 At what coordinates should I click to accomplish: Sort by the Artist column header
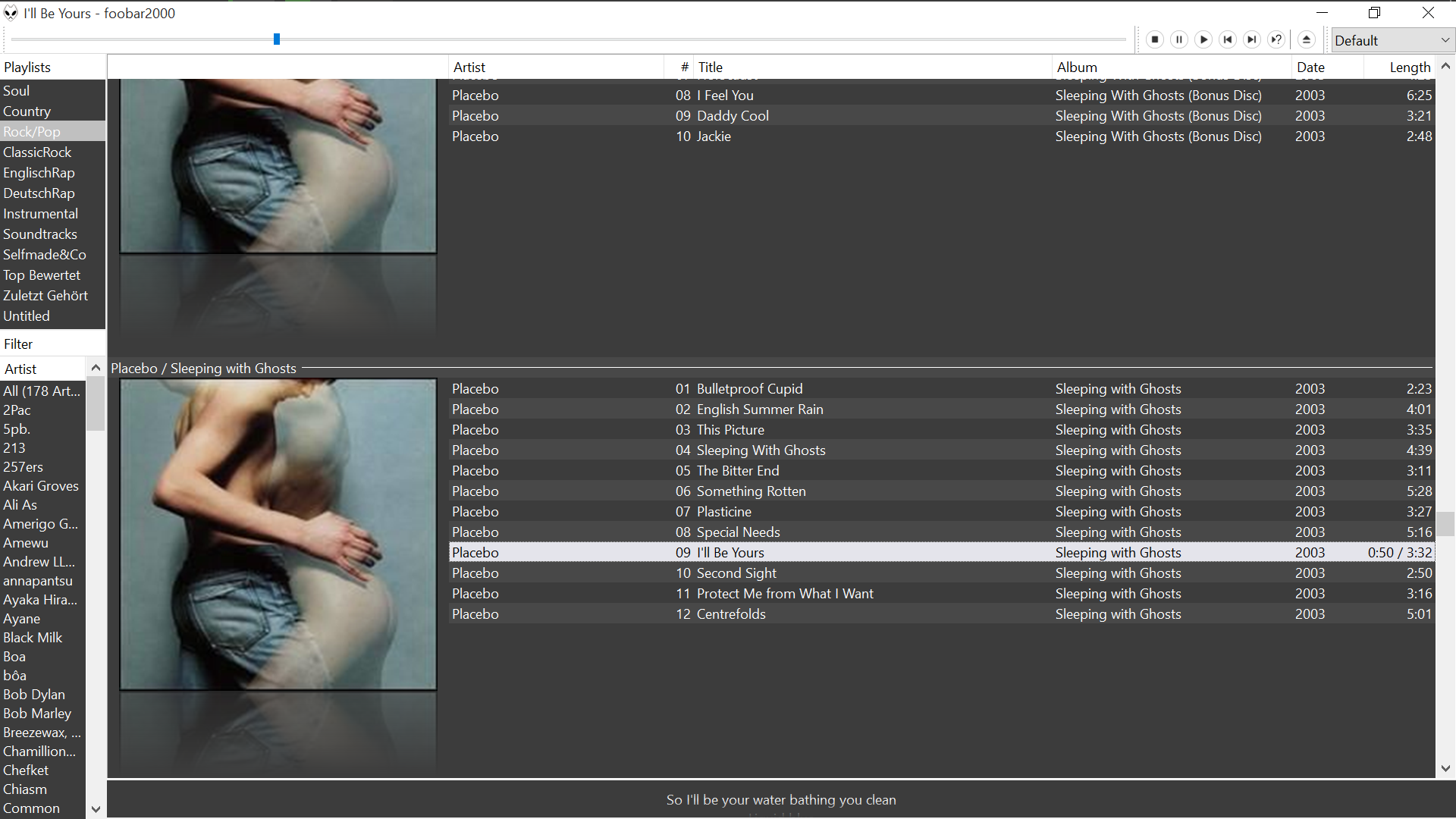click(556, 67)
